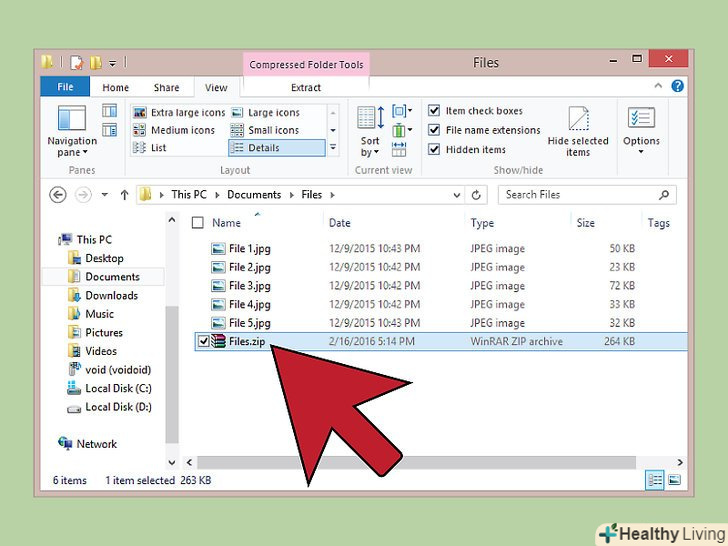Click Size all columns to fit
Viewport: 728px width, 546px height.
(398, 149)
